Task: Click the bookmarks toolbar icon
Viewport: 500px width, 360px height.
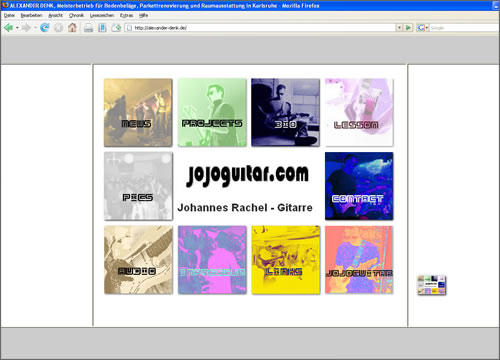Action: [x=102, y=28]
